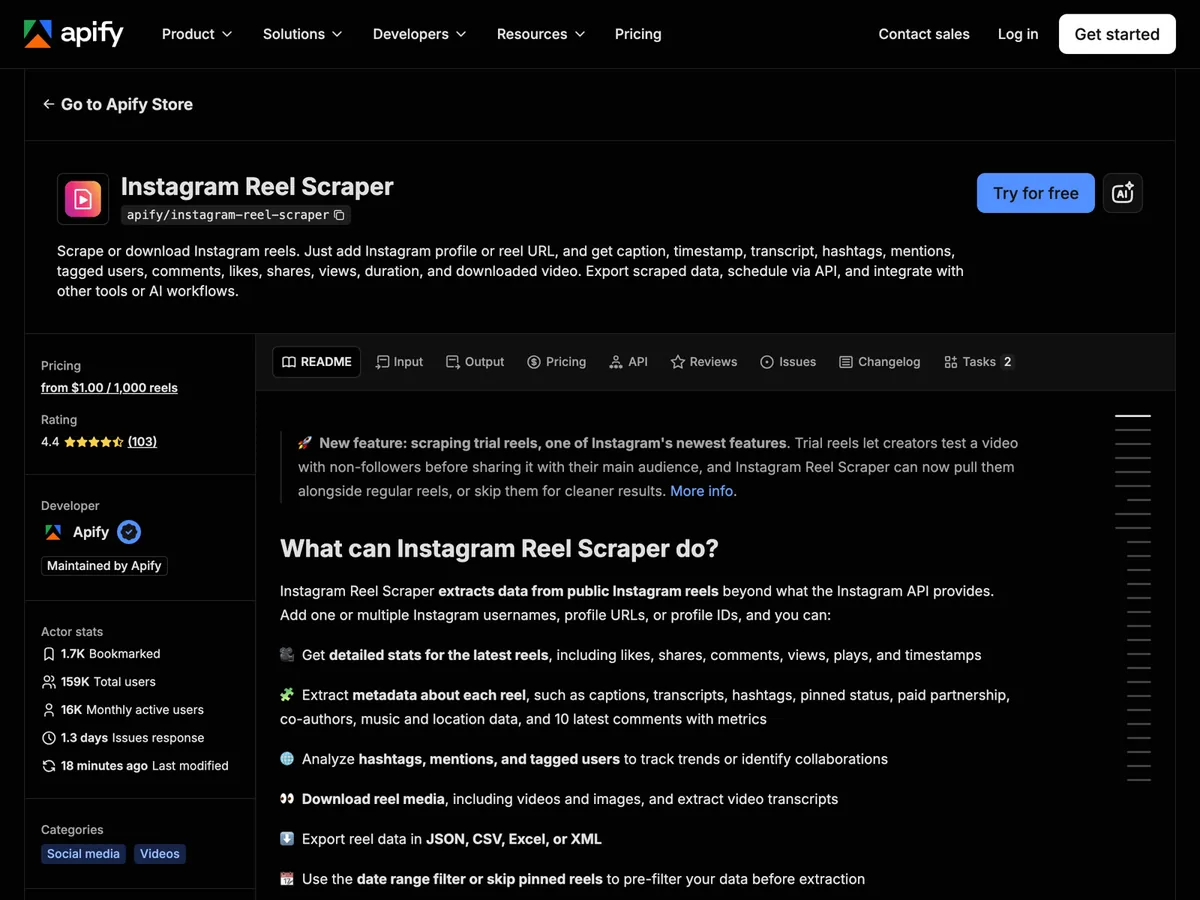Screen dimensions: 1200x900
Task: Open the Pricing tab of the actor
Action: click(557, 362)
